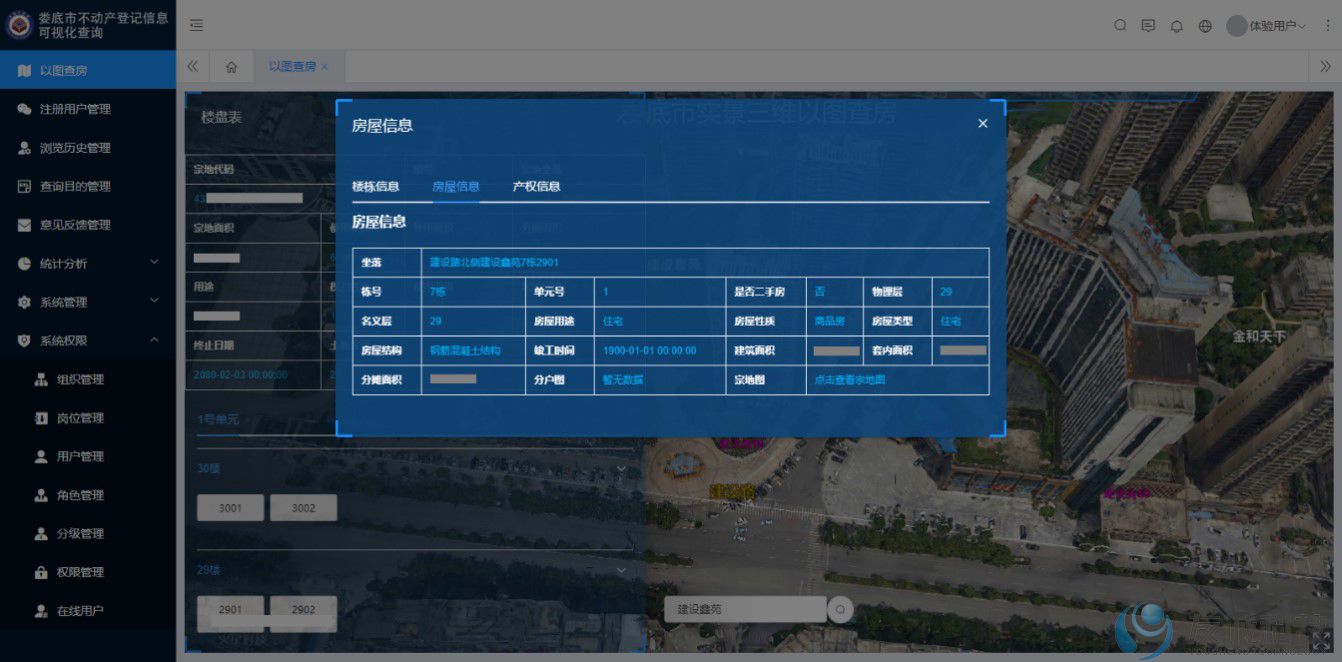Click the home tab icon
Image resolution: width=1342 pixels, height=662 pixels.
pyautogui.click(x=231, y=67)
